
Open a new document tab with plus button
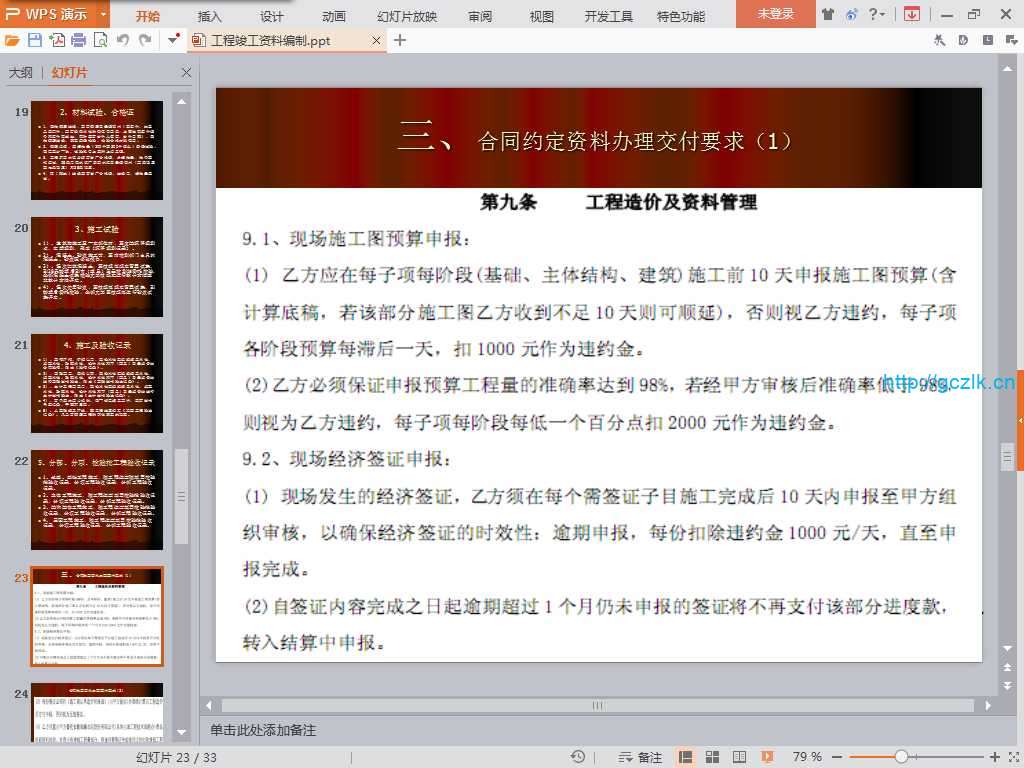(x=400, y=40)
